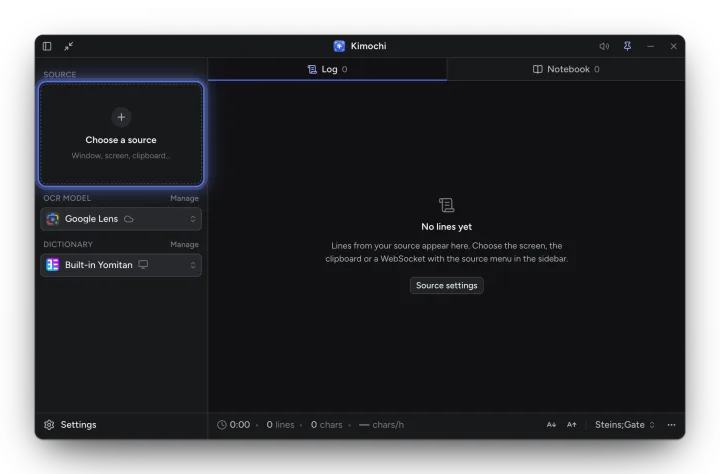Click the Kimochi app logo

point(339,46)
